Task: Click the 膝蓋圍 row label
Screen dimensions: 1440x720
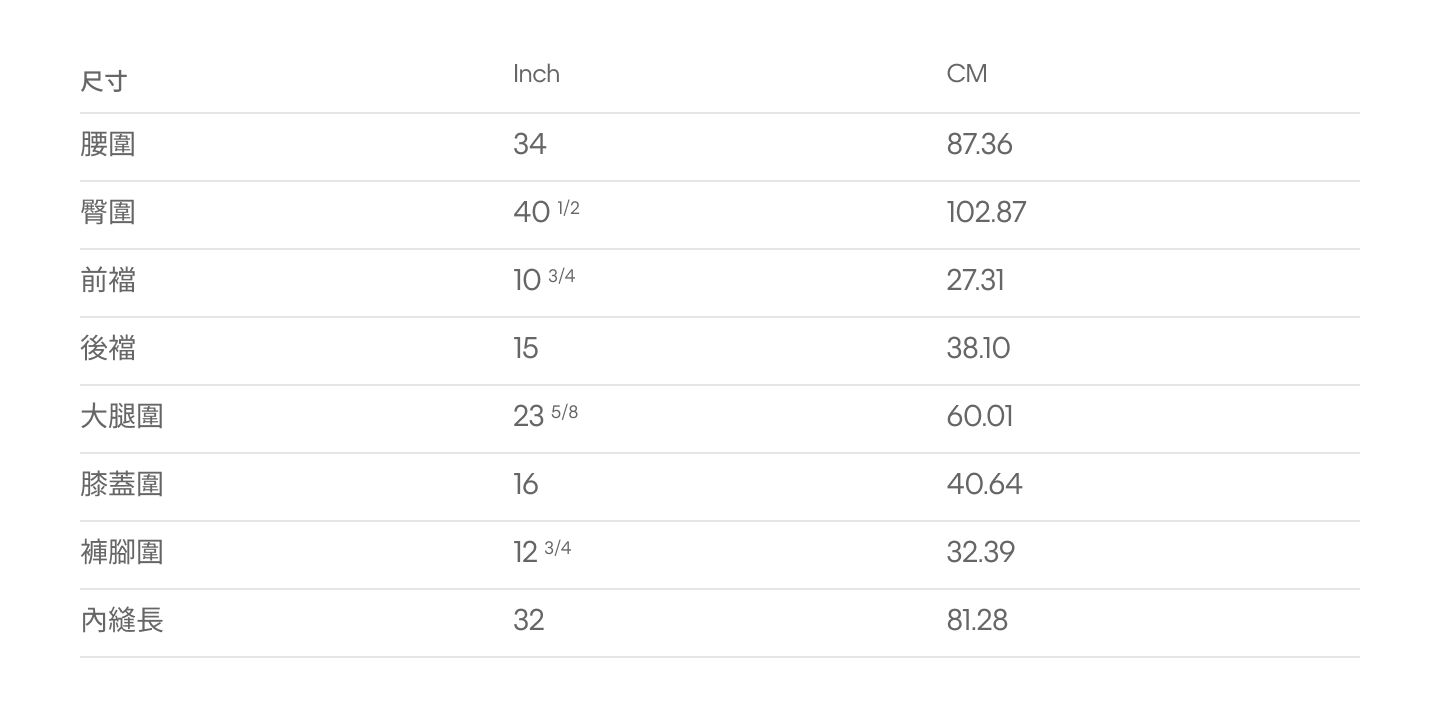Action: (x=122, y=485)
